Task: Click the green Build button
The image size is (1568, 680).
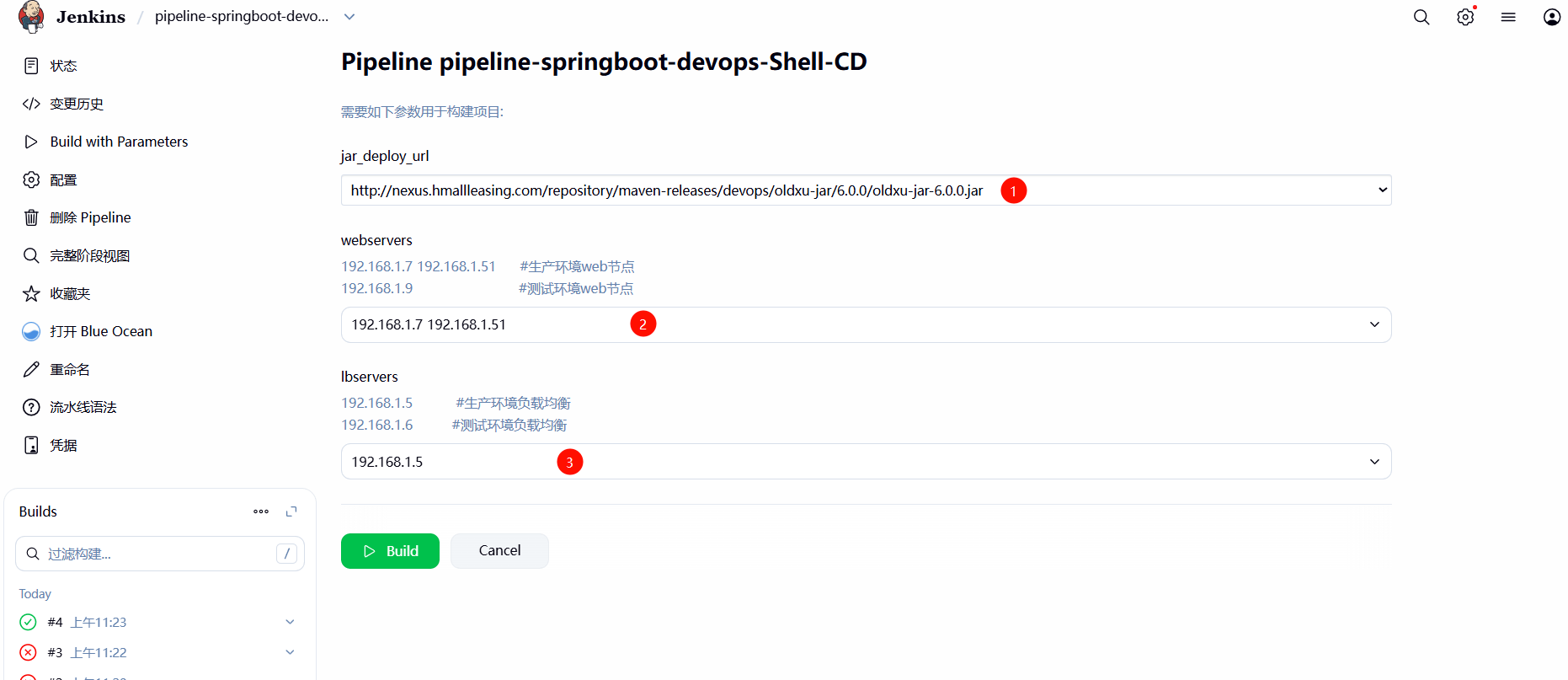Action: pos(390,551)
